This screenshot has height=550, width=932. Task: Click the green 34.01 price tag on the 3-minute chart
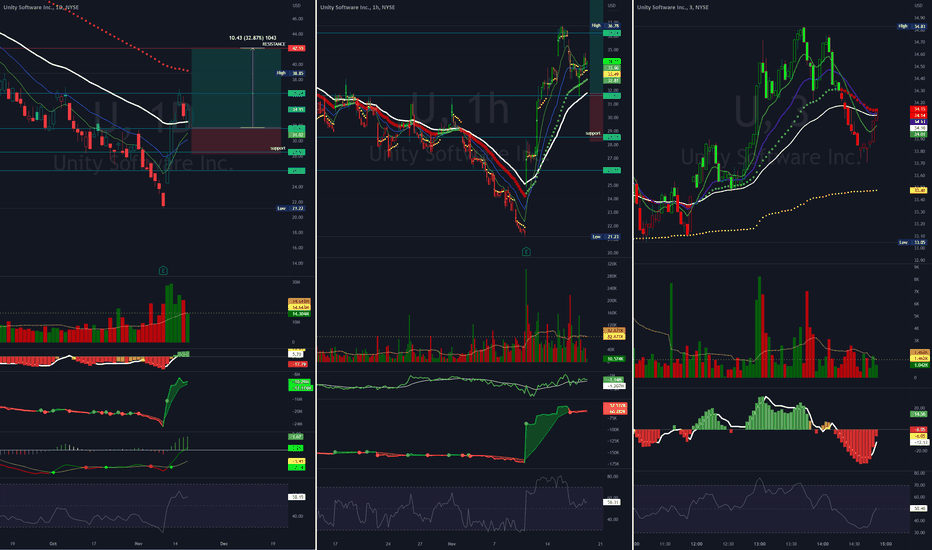pyautogui.click(x=919, y=134)
